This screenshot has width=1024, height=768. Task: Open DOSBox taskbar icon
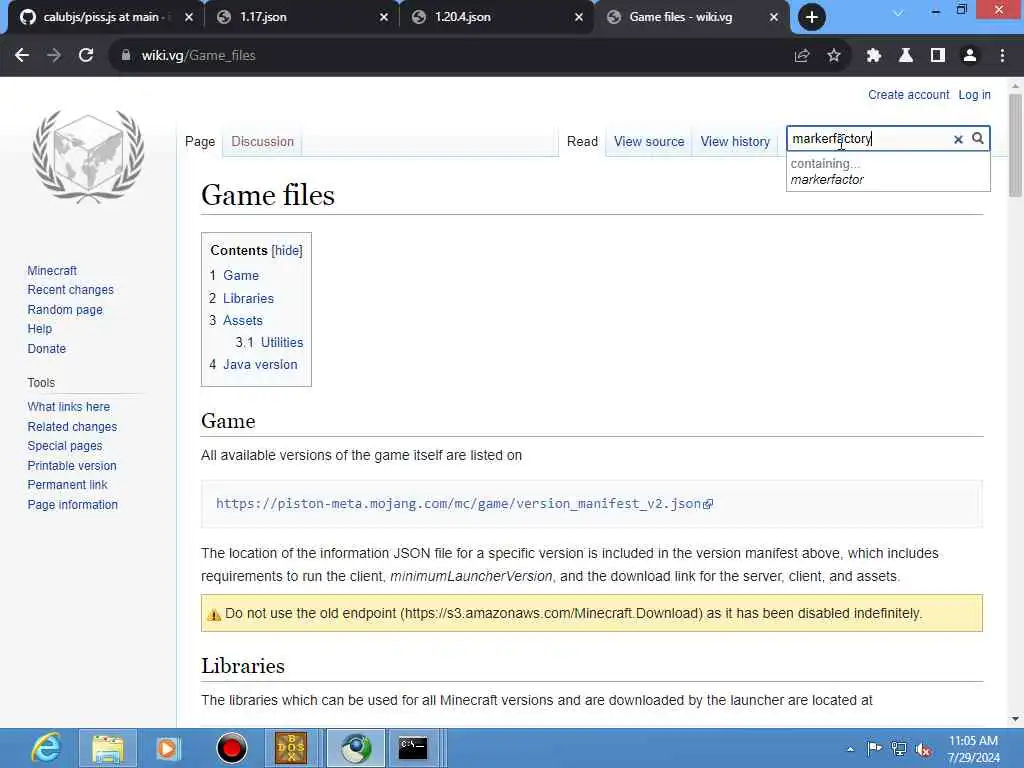(x=291, y=748)
